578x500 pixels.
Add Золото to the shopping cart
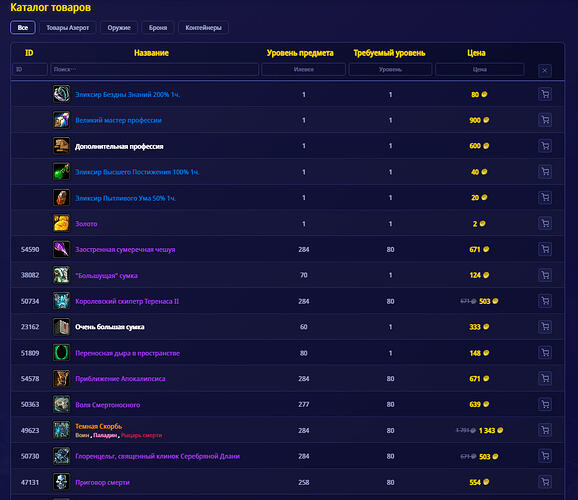point(545,223)
